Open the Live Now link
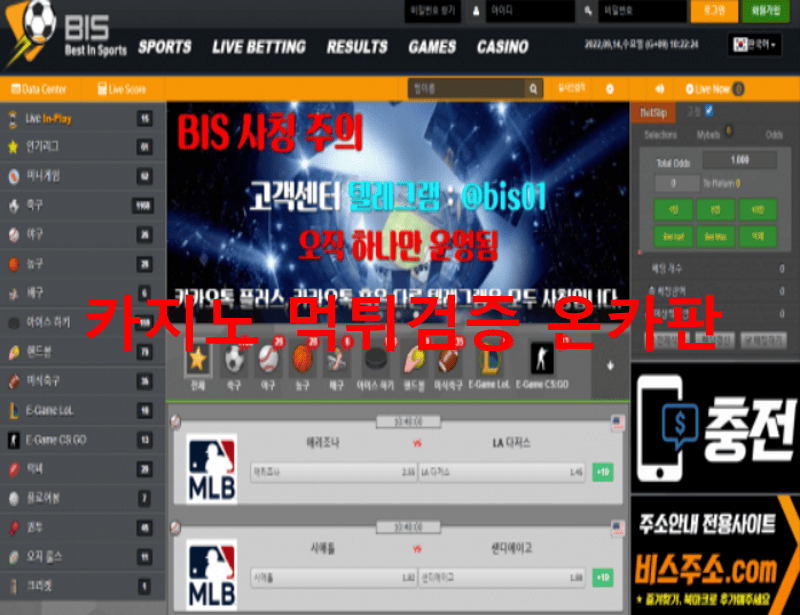The image size is (800, 615). pos(714,89)
